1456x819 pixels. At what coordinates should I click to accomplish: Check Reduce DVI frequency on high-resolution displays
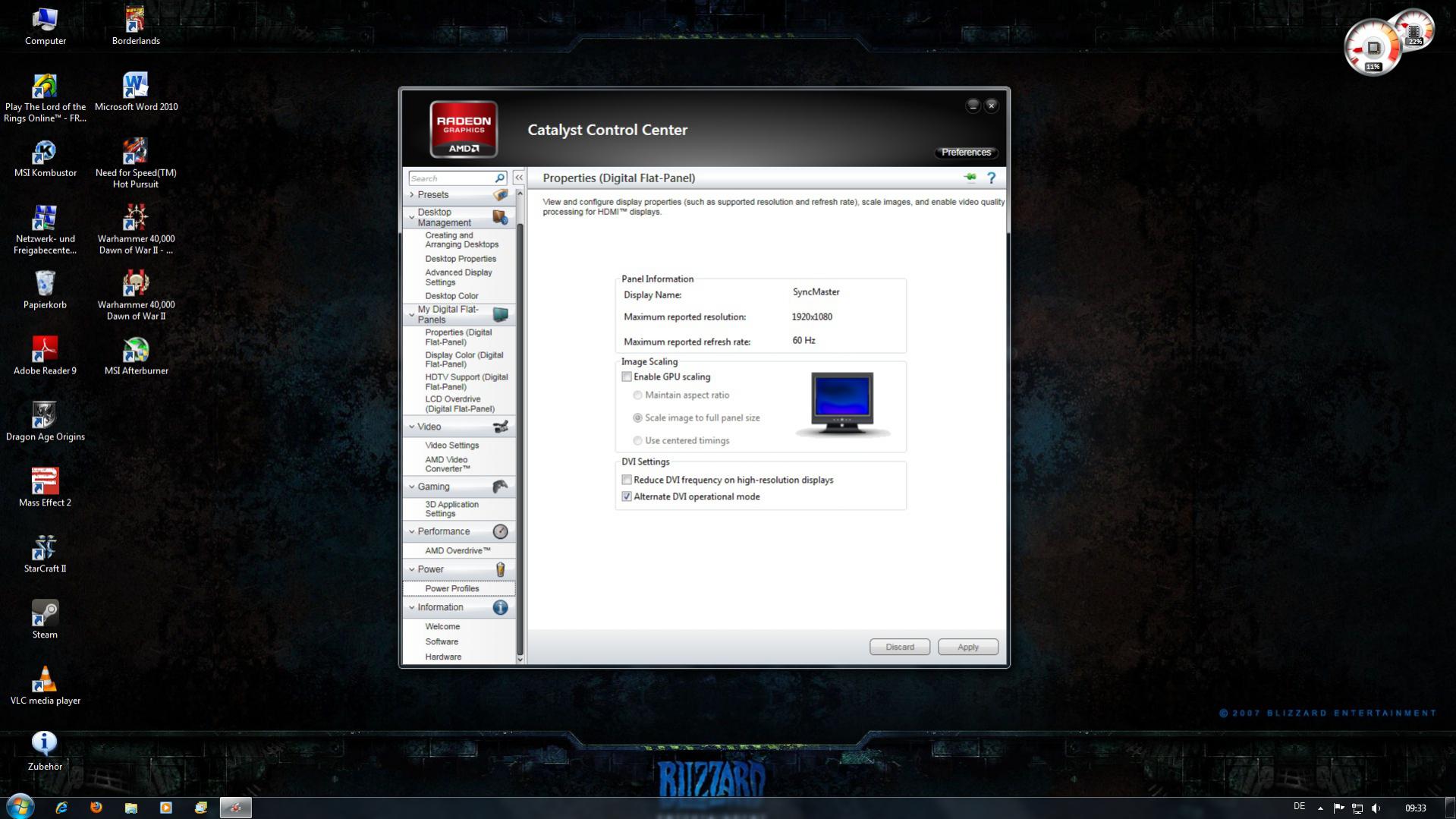pos(627,480)
